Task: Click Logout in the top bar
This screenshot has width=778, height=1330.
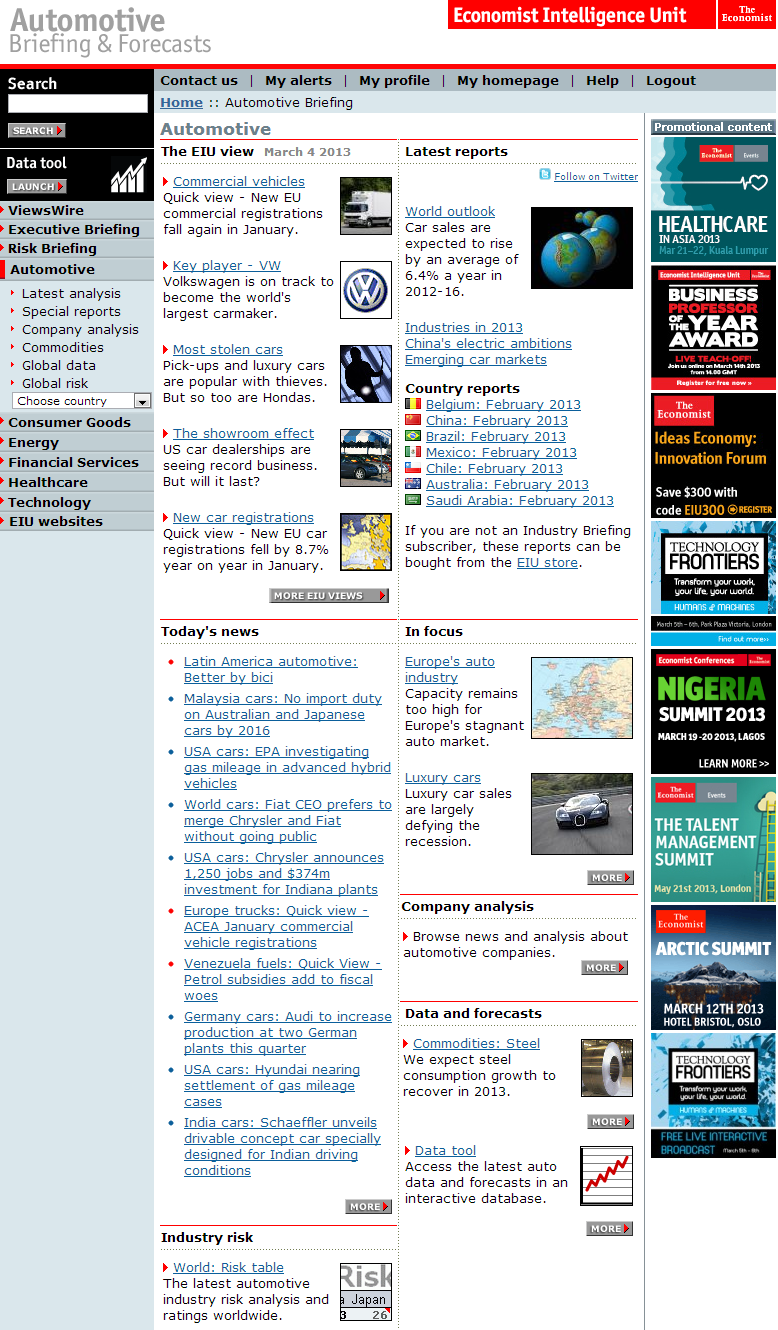Action: tap(671, 81)
